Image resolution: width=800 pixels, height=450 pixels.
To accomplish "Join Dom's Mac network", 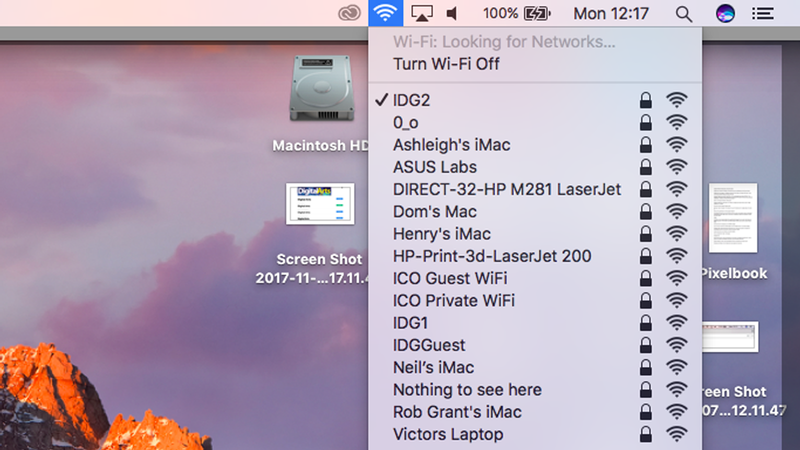I will [x=535, y=211].
